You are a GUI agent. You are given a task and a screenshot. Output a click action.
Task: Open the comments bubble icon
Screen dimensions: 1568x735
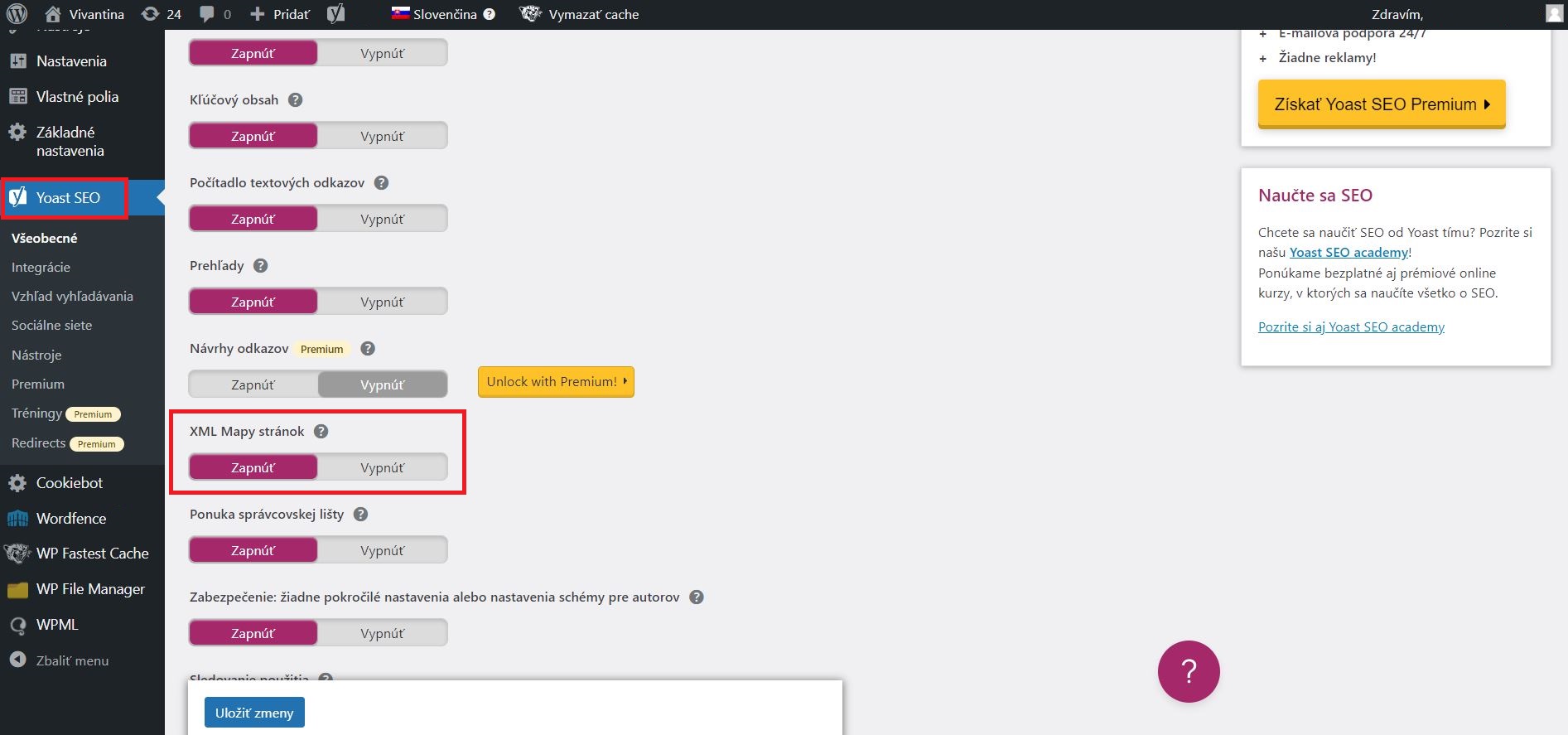[x=207, y=14]
